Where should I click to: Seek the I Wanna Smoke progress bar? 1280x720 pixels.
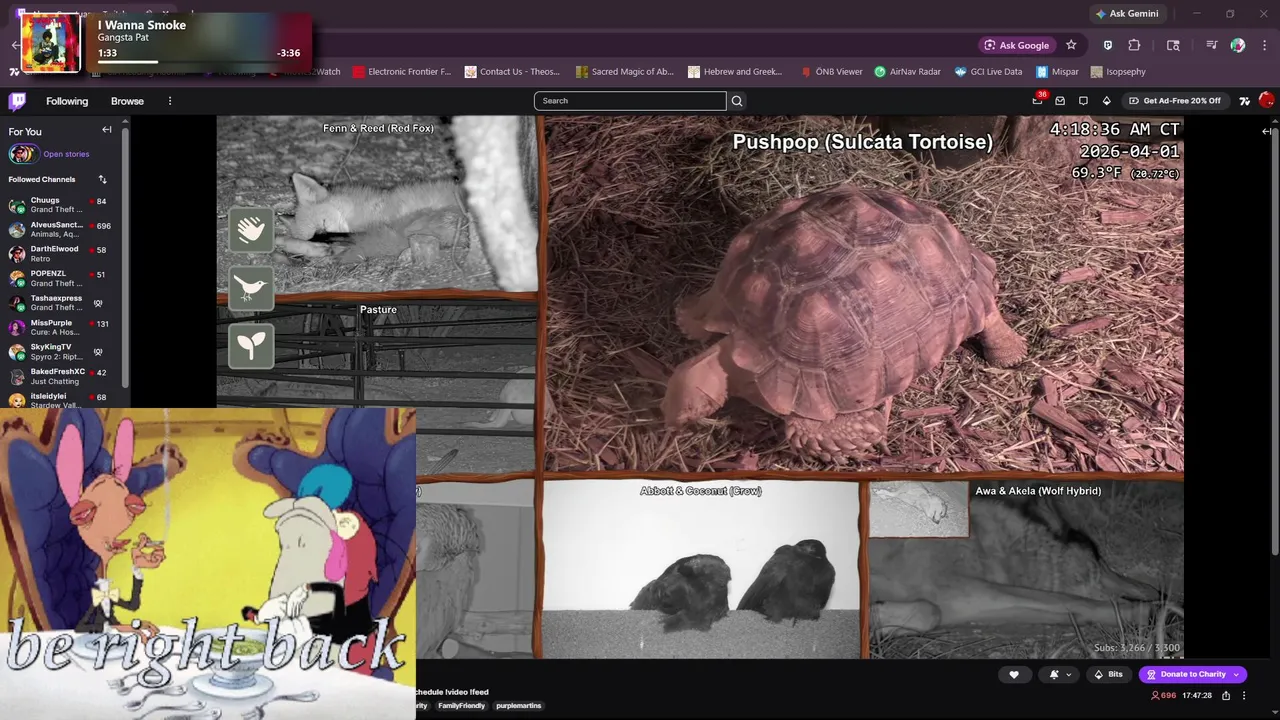[x=198, y=62]
